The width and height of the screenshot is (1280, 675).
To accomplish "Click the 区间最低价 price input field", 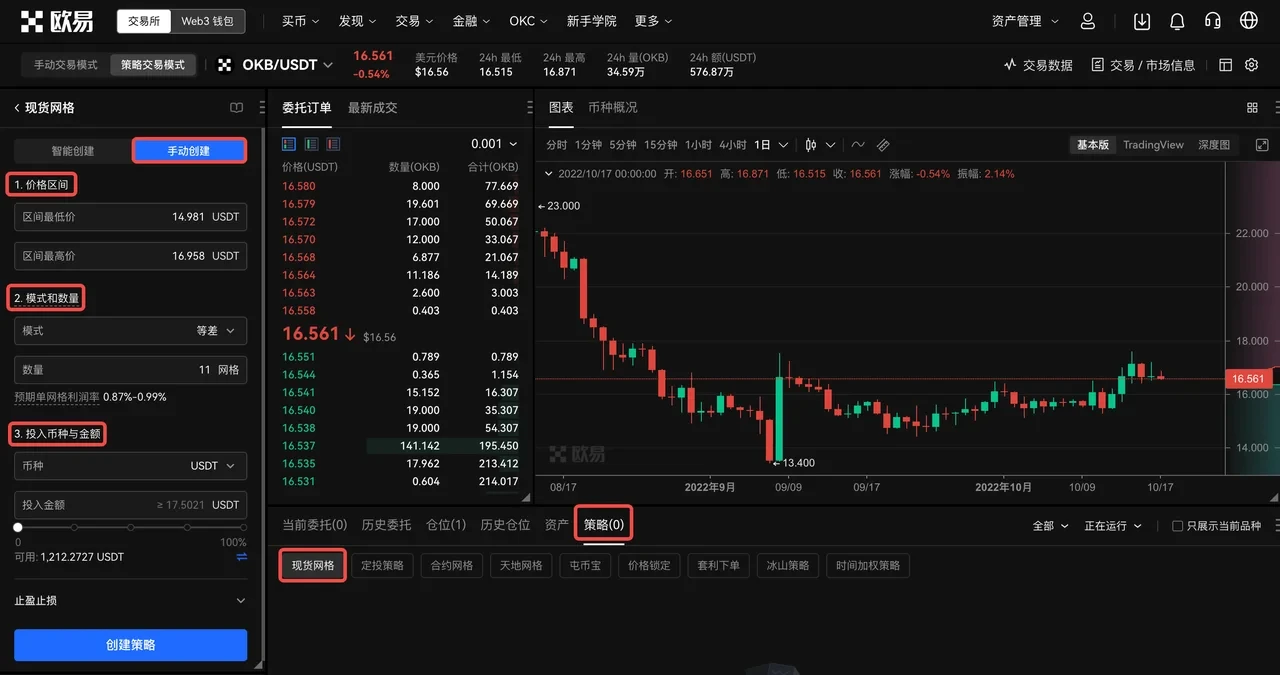I will (x=130, y=217).
